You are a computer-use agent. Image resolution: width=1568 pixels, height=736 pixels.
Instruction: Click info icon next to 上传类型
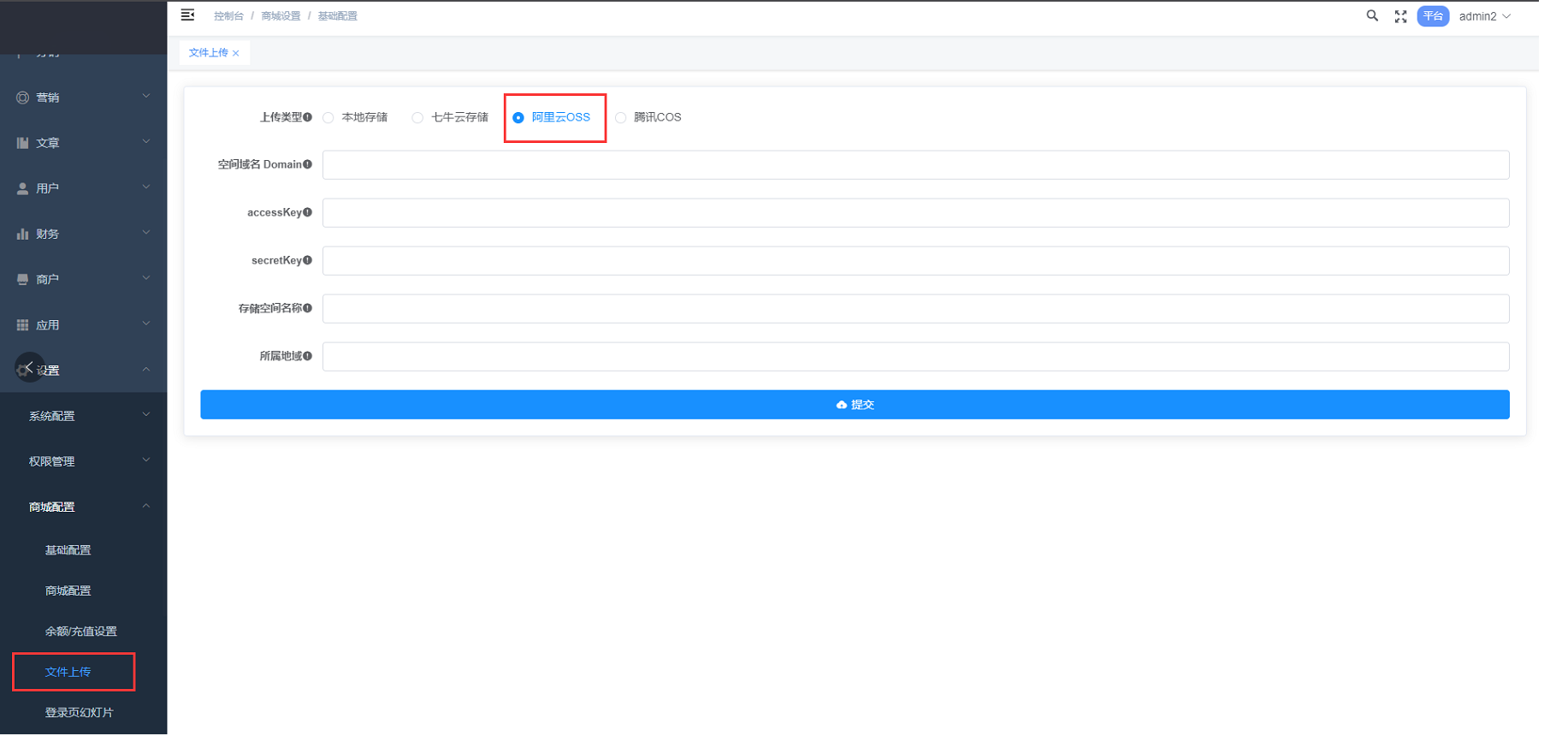[x=307, y=117]
